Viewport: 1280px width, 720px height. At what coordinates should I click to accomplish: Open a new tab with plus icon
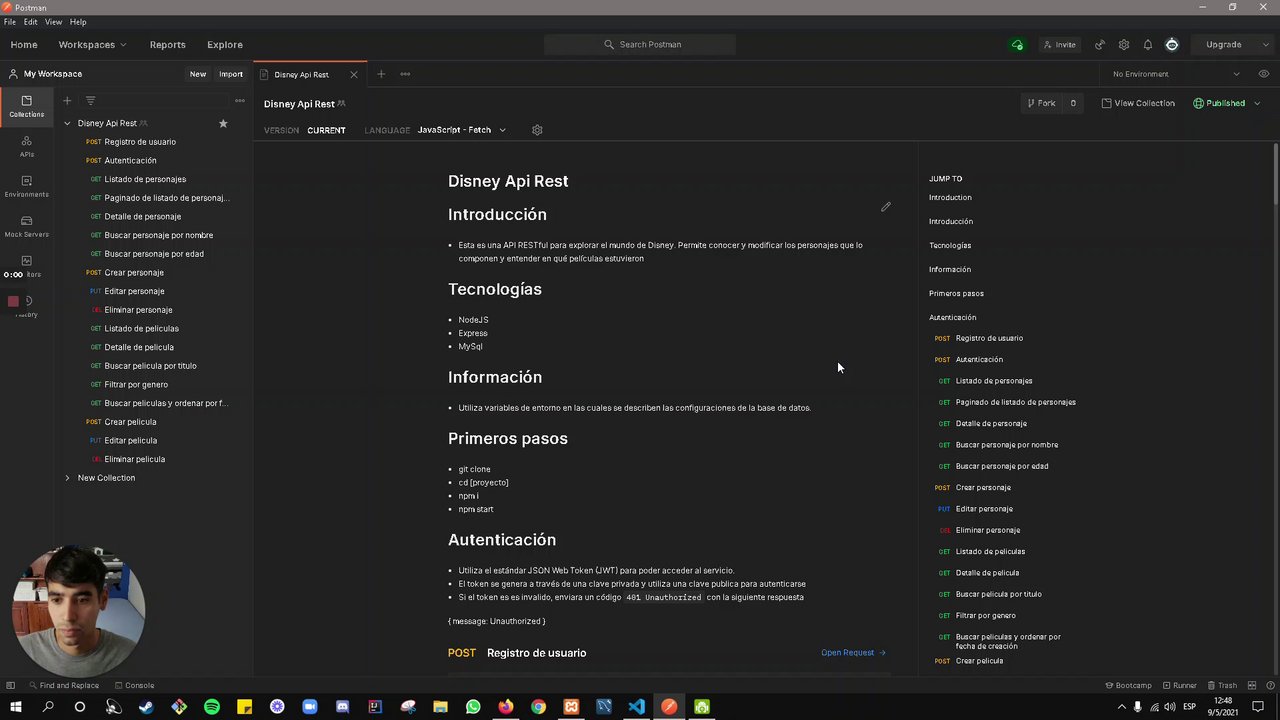click(x=380, y=74)
